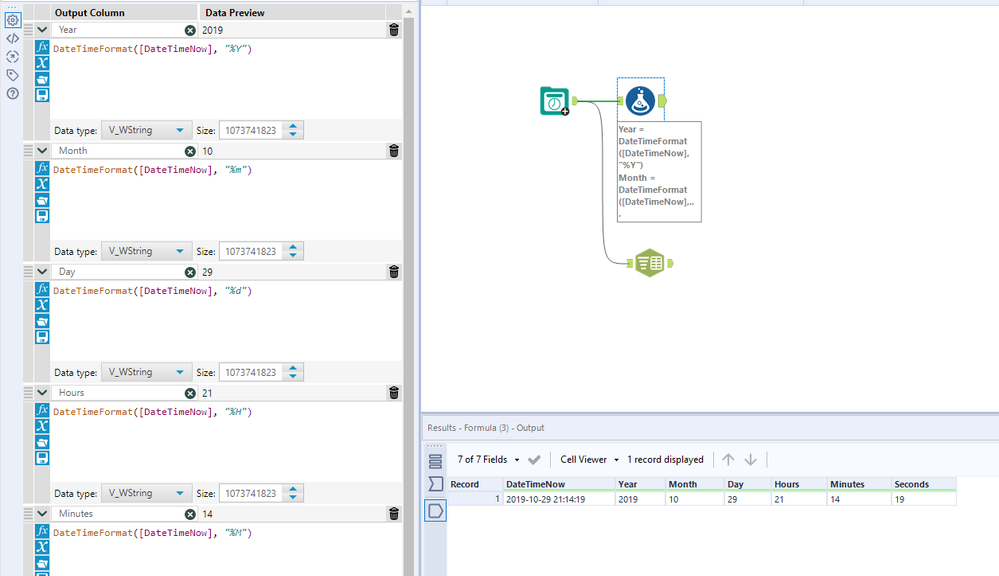999x576 pixels.
Task: Adjust Size stepper for Hours field
Action: click(293, 493)
